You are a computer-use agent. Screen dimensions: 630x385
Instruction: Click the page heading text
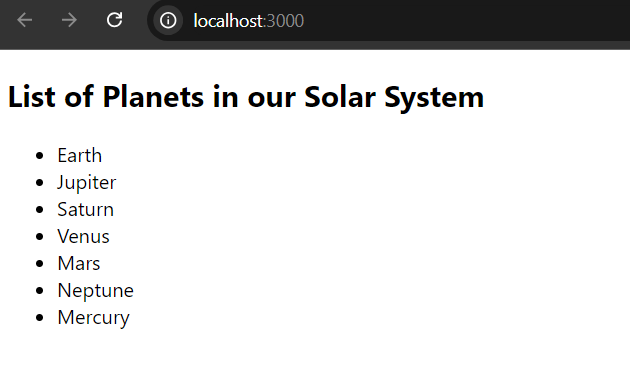(x=246, y=97)
